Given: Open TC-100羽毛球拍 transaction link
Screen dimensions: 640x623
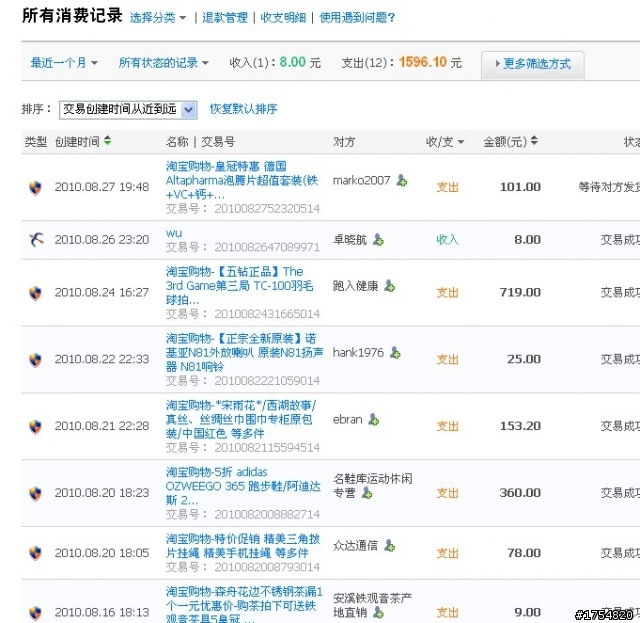Looking at the screenshot, I should (x=240, y=286).
